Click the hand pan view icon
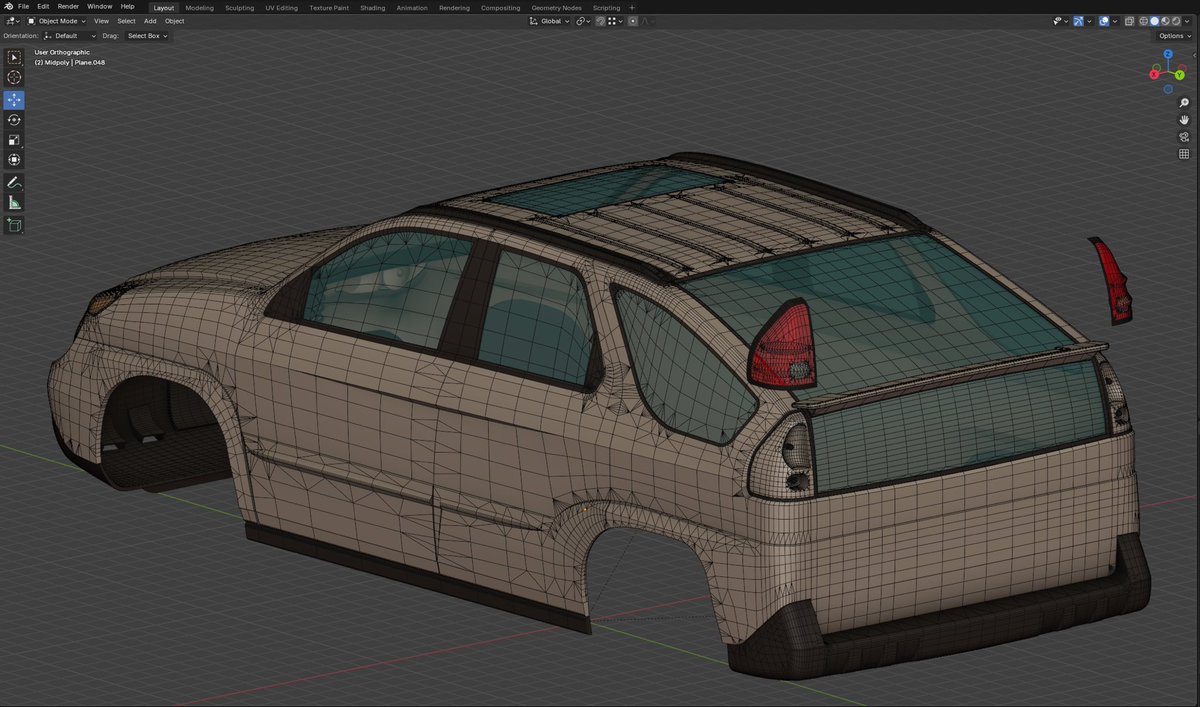 click(x=1184, y=120)
